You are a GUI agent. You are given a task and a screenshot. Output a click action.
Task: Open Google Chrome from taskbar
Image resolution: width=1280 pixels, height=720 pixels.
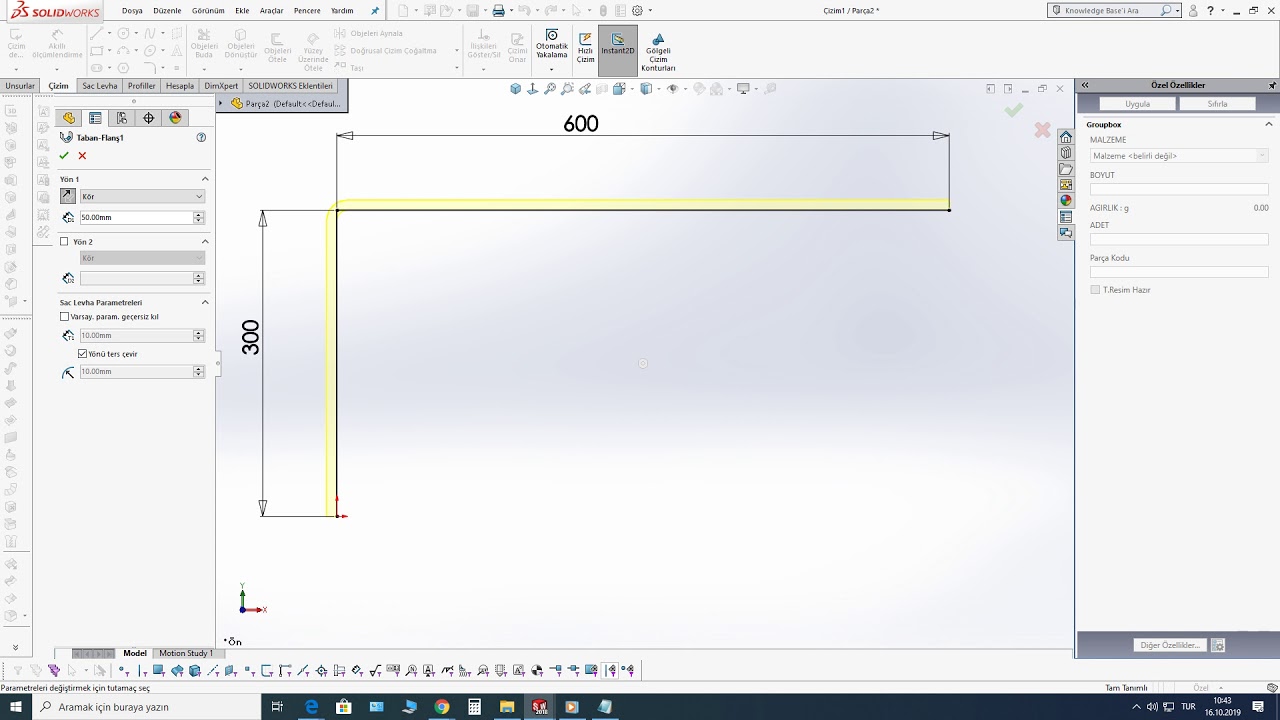[x=442, y=707]
